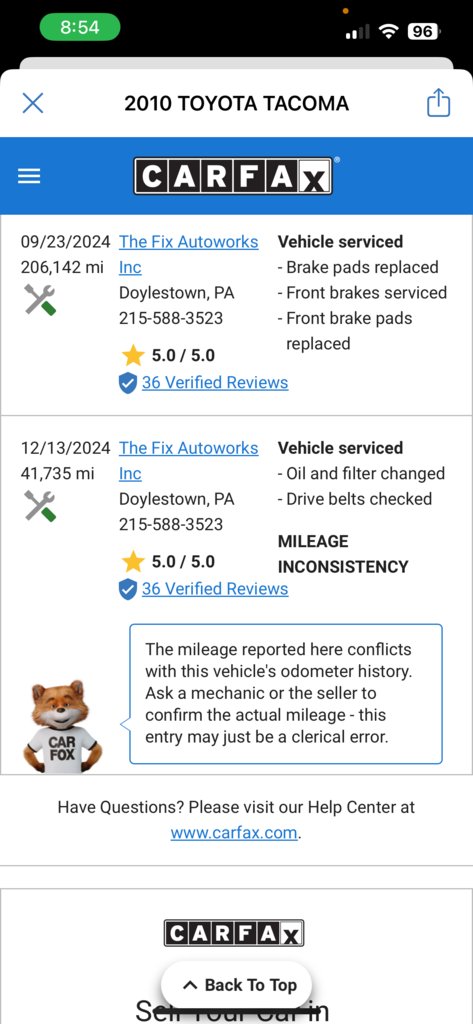The image size is (473, 1024).
Task: Tap the MILEAGE INCONSISTENCY label
Action: (x=343, y=554)
